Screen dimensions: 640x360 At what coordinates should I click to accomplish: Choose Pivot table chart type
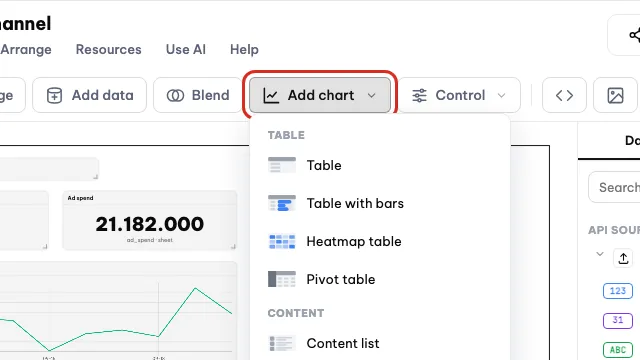point(380,279)
